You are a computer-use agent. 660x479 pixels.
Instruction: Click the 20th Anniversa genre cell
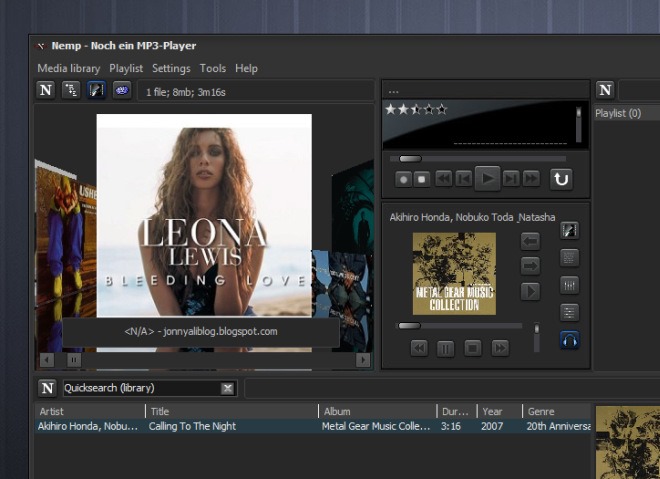[x=558, y=426]
